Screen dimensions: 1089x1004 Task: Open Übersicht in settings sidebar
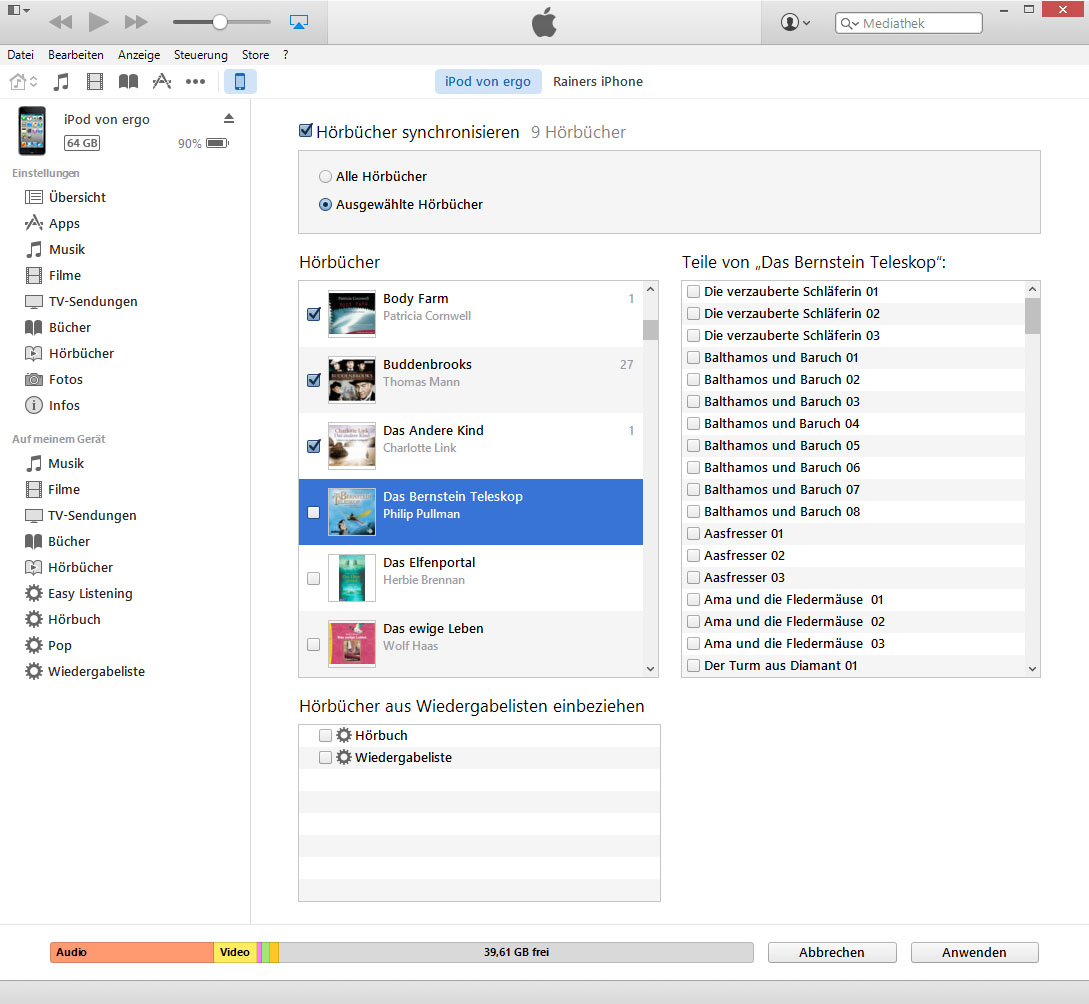65,197
